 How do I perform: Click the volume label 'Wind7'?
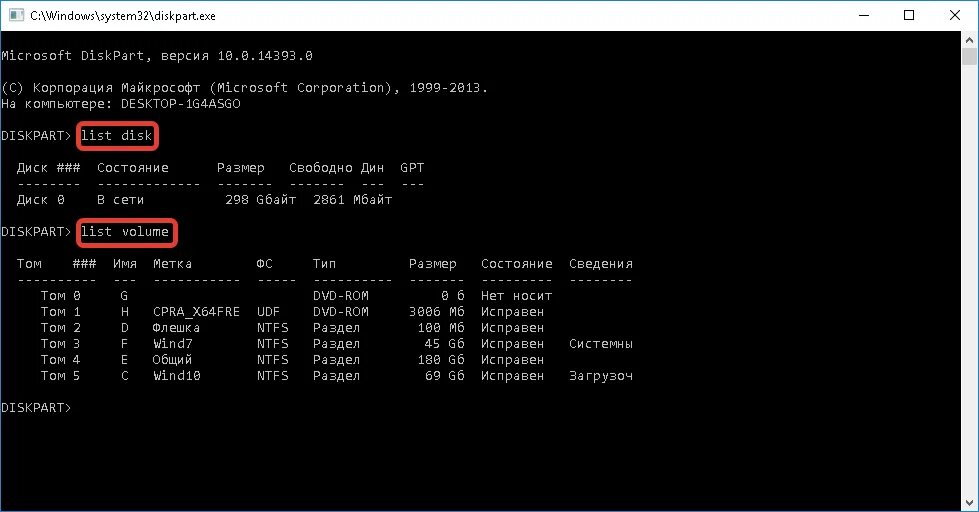coord(172,343)
